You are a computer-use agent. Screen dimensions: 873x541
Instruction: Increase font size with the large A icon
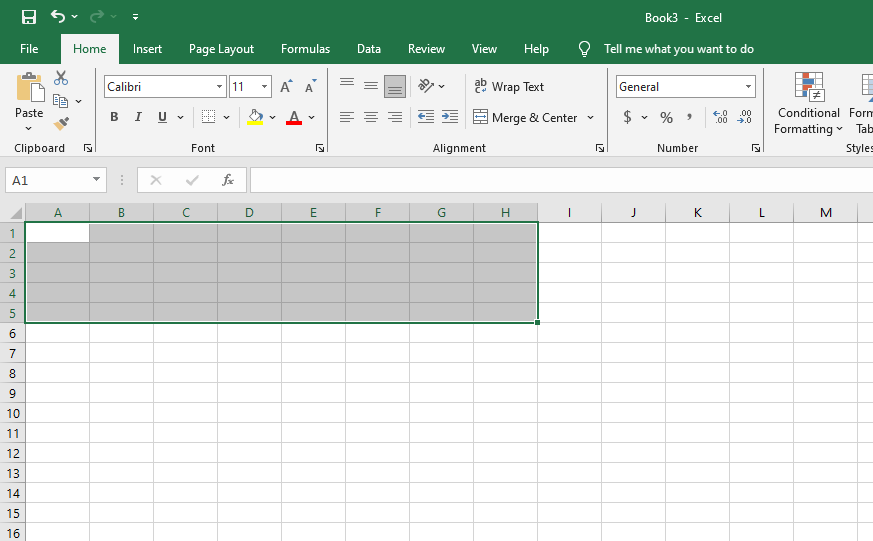[286, 86]
